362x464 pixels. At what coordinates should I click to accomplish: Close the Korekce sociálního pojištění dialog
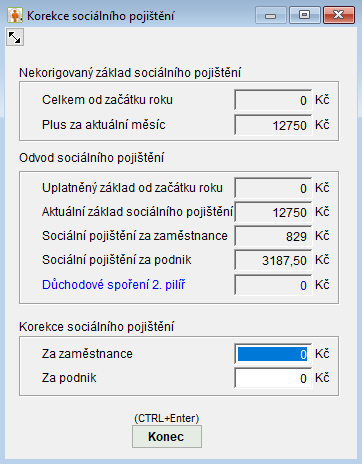[338, 15]
